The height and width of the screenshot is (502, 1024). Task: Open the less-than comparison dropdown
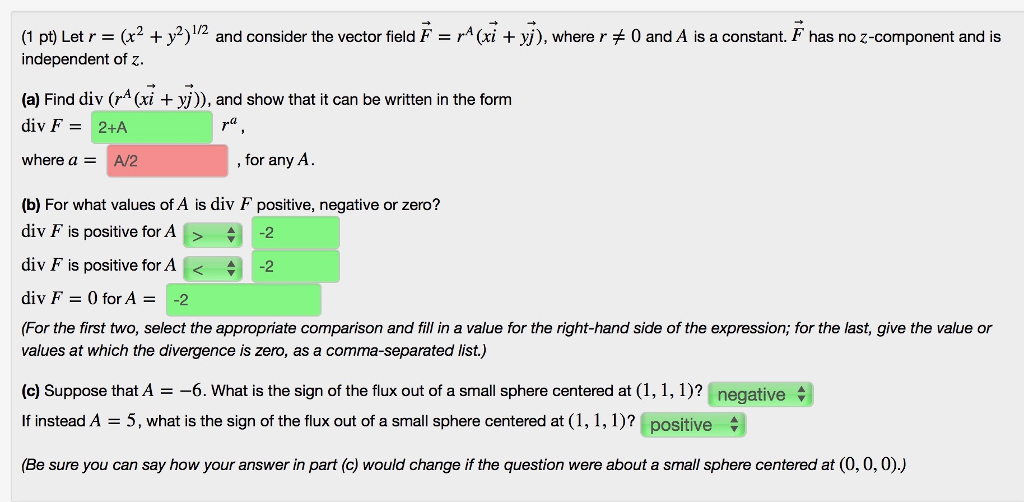coord(213,268)
